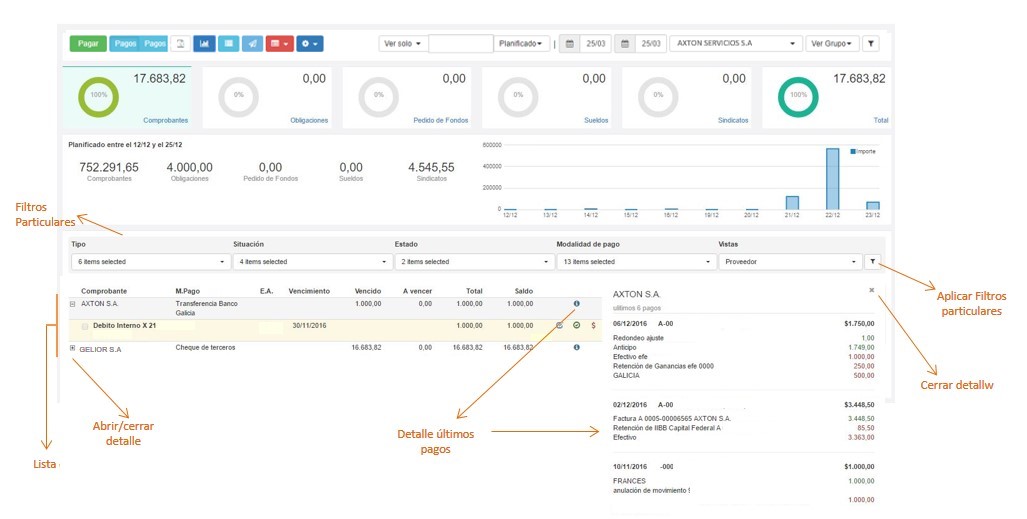Show last payments info for AXTON S.A.

click(576, 303)
